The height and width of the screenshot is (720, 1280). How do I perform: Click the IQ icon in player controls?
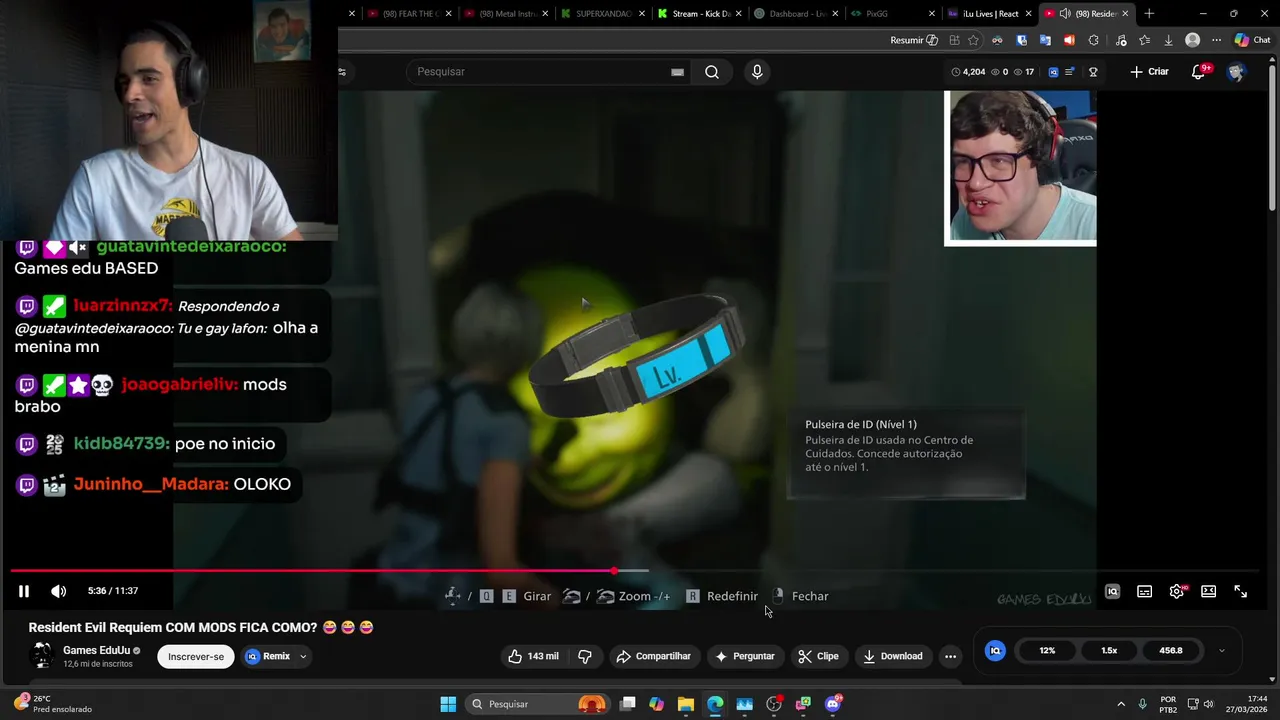click(x=1112, y=591)
